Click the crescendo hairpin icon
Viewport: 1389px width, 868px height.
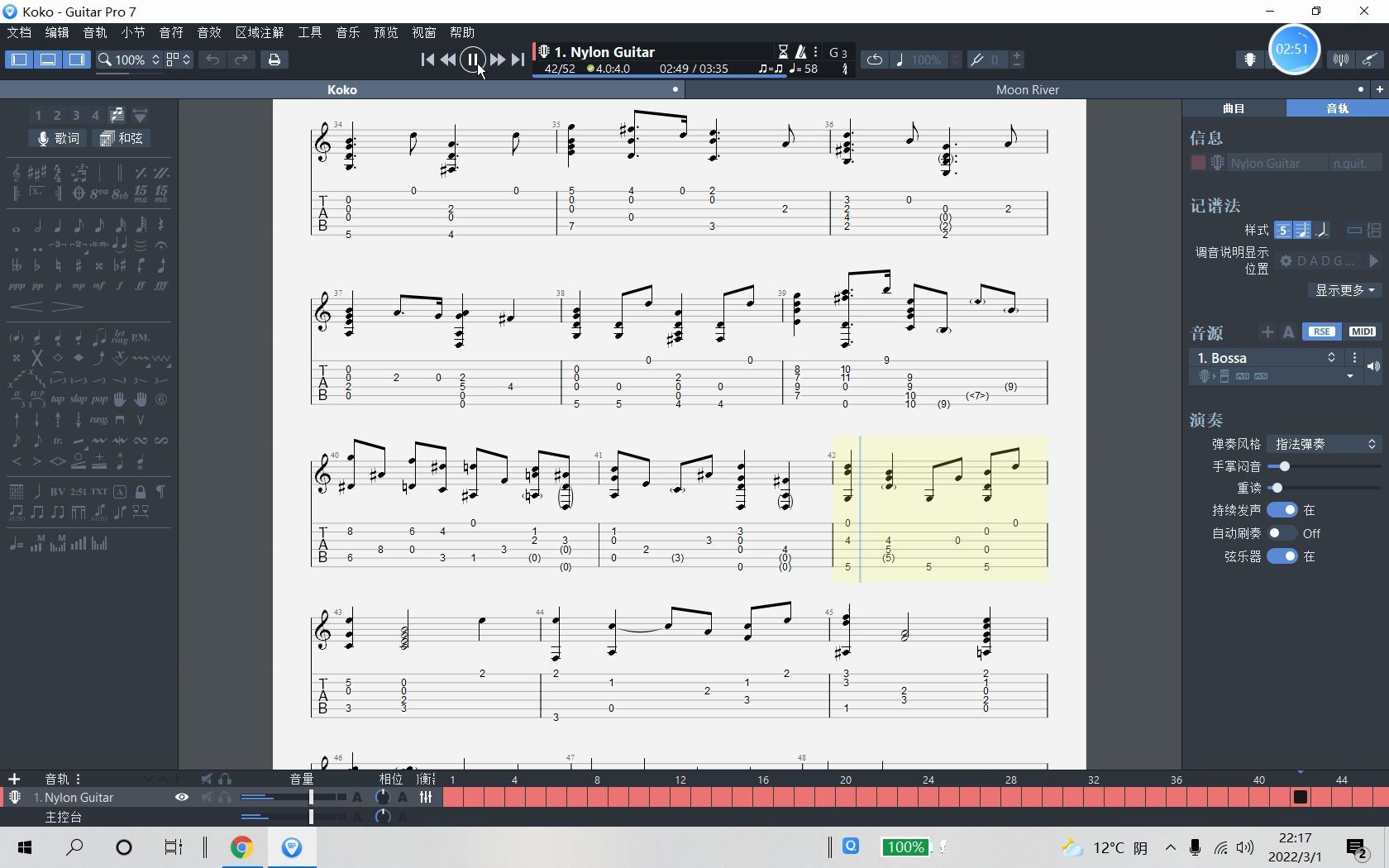click(27, 307)
